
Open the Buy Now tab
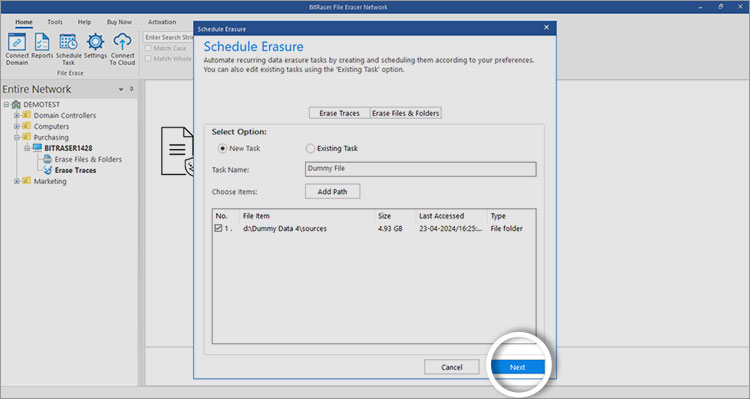pos(119,22)
